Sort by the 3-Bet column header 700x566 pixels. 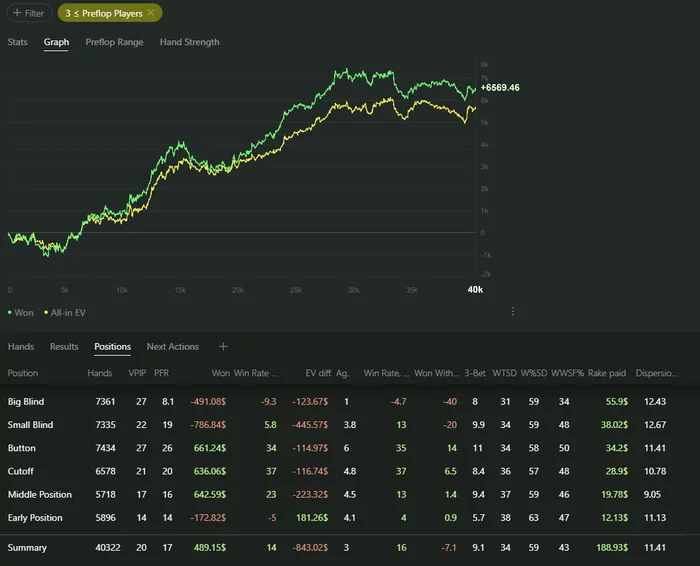475,373
